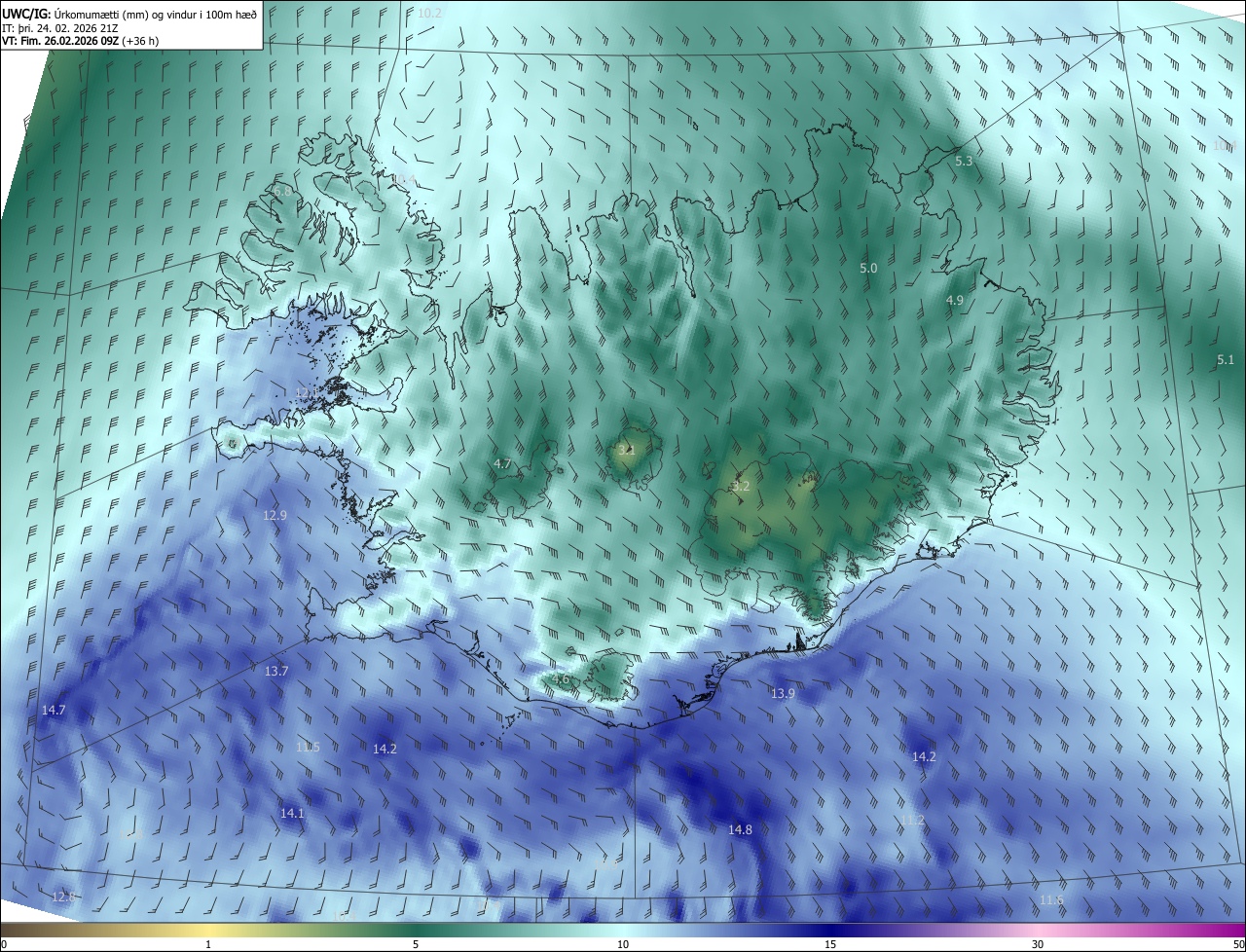Click the valid time line 'VT: Fim. 26.02.2026 09Z (+36 h)'
1246x952 pixels.
coord(81,41)
